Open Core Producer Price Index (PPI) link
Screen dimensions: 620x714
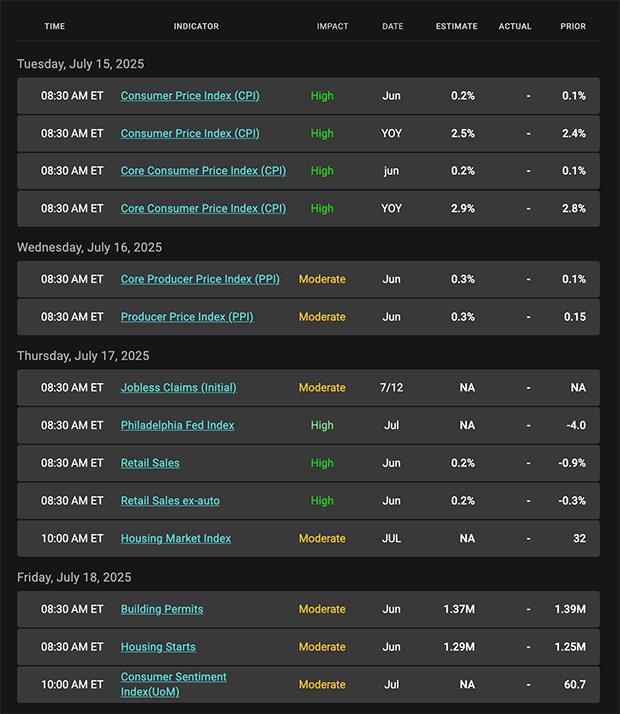(200, 279)
